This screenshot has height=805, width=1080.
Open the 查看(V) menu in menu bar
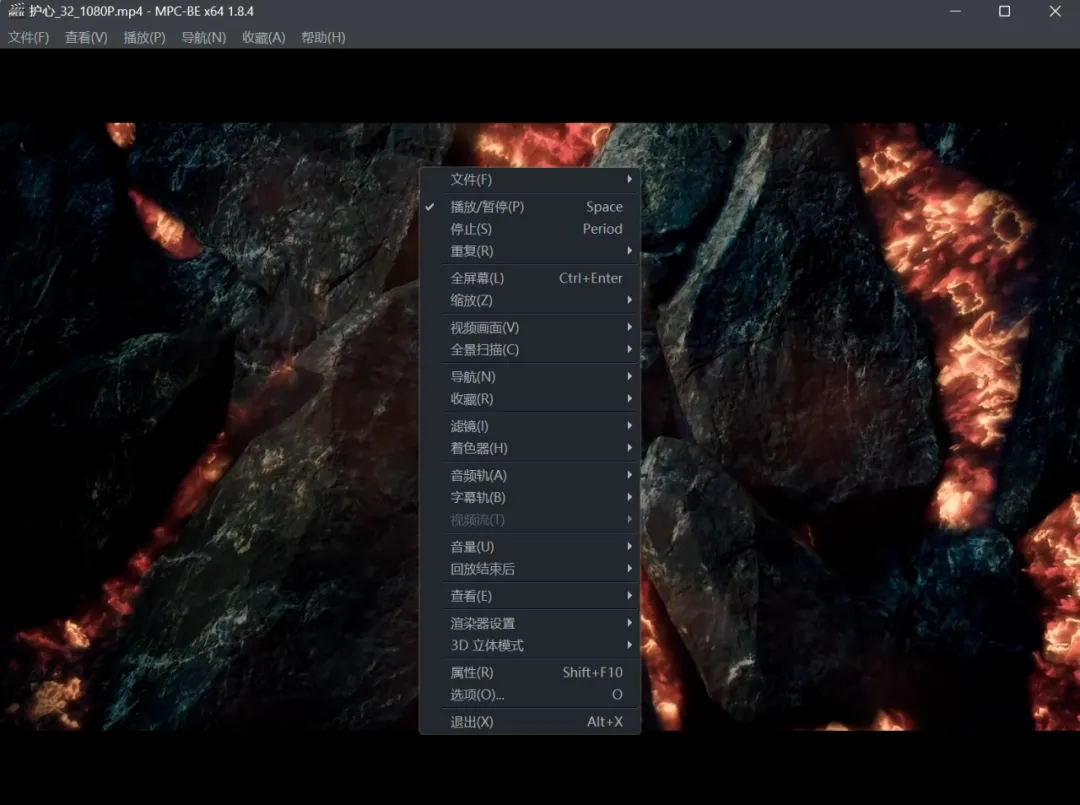86,37
